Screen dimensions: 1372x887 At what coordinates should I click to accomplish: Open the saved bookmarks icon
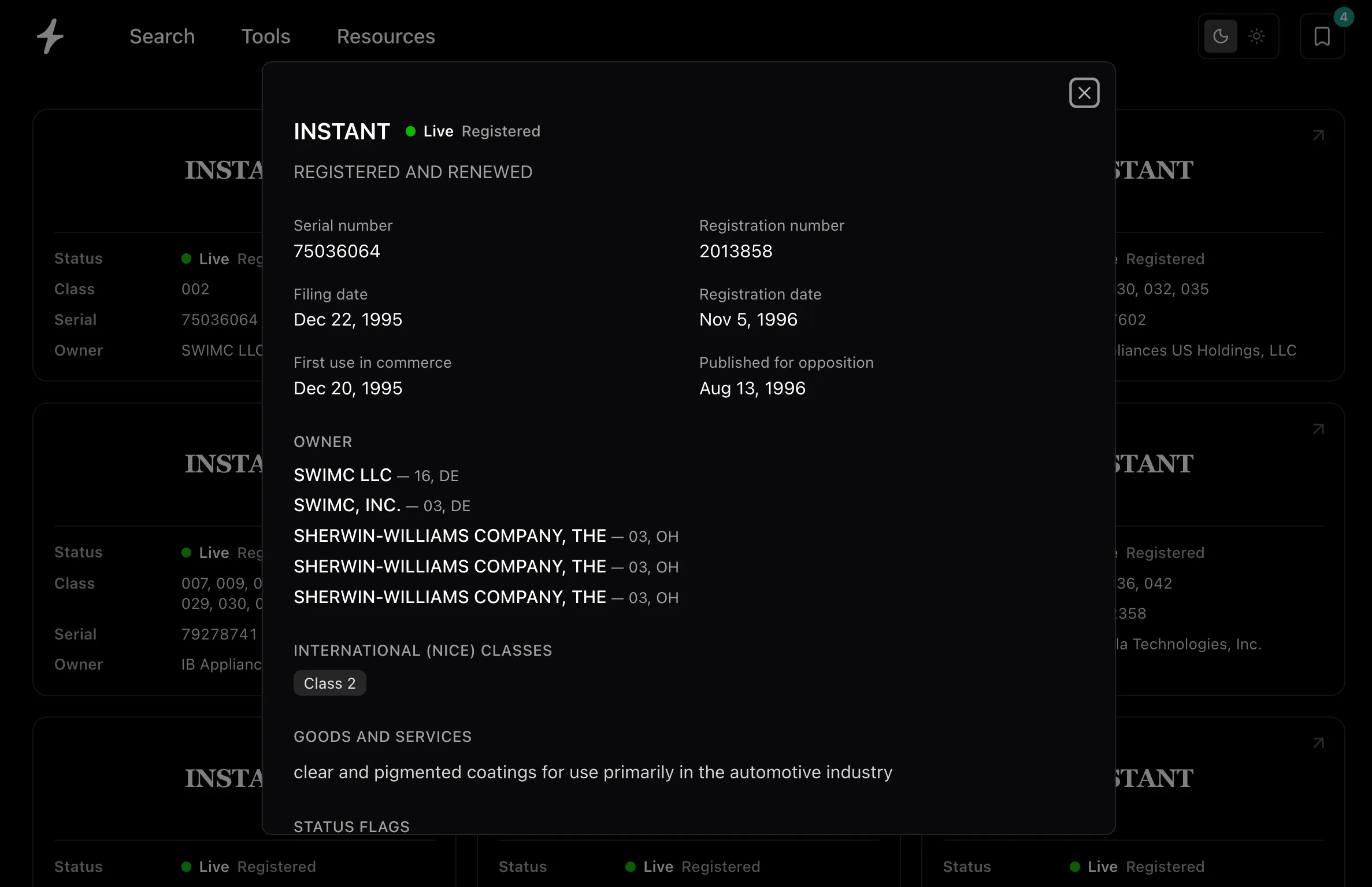click(x=1322, y=36)
